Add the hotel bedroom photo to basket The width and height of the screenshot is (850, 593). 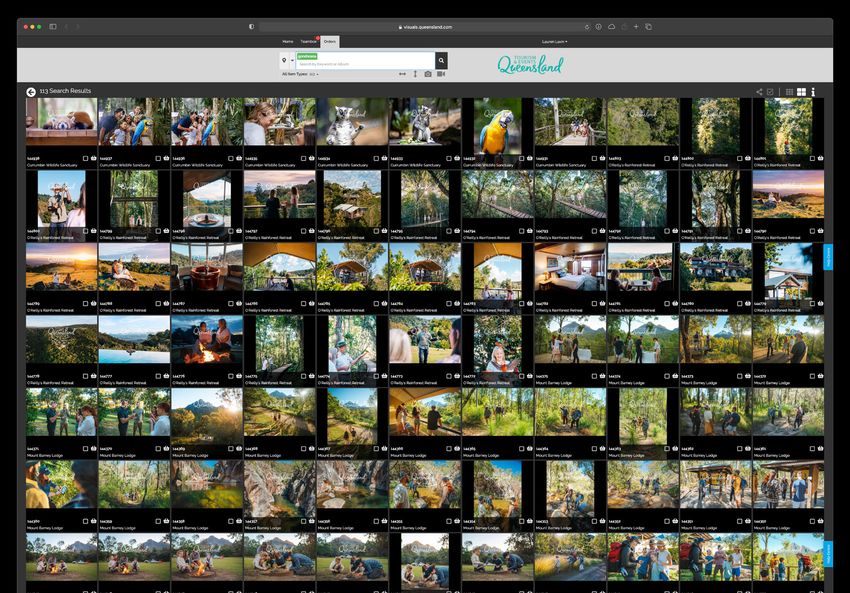point(602,304)
